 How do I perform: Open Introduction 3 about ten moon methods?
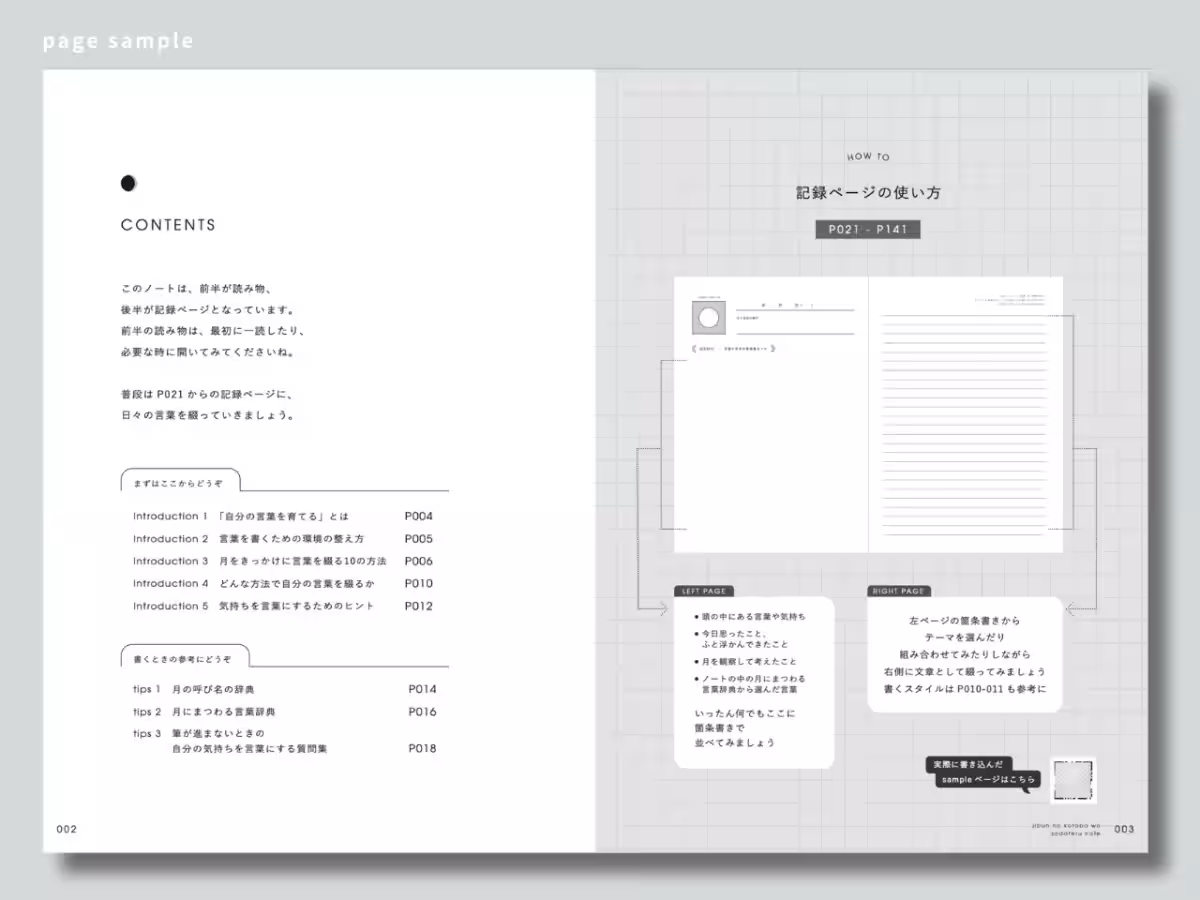(259, 561)
